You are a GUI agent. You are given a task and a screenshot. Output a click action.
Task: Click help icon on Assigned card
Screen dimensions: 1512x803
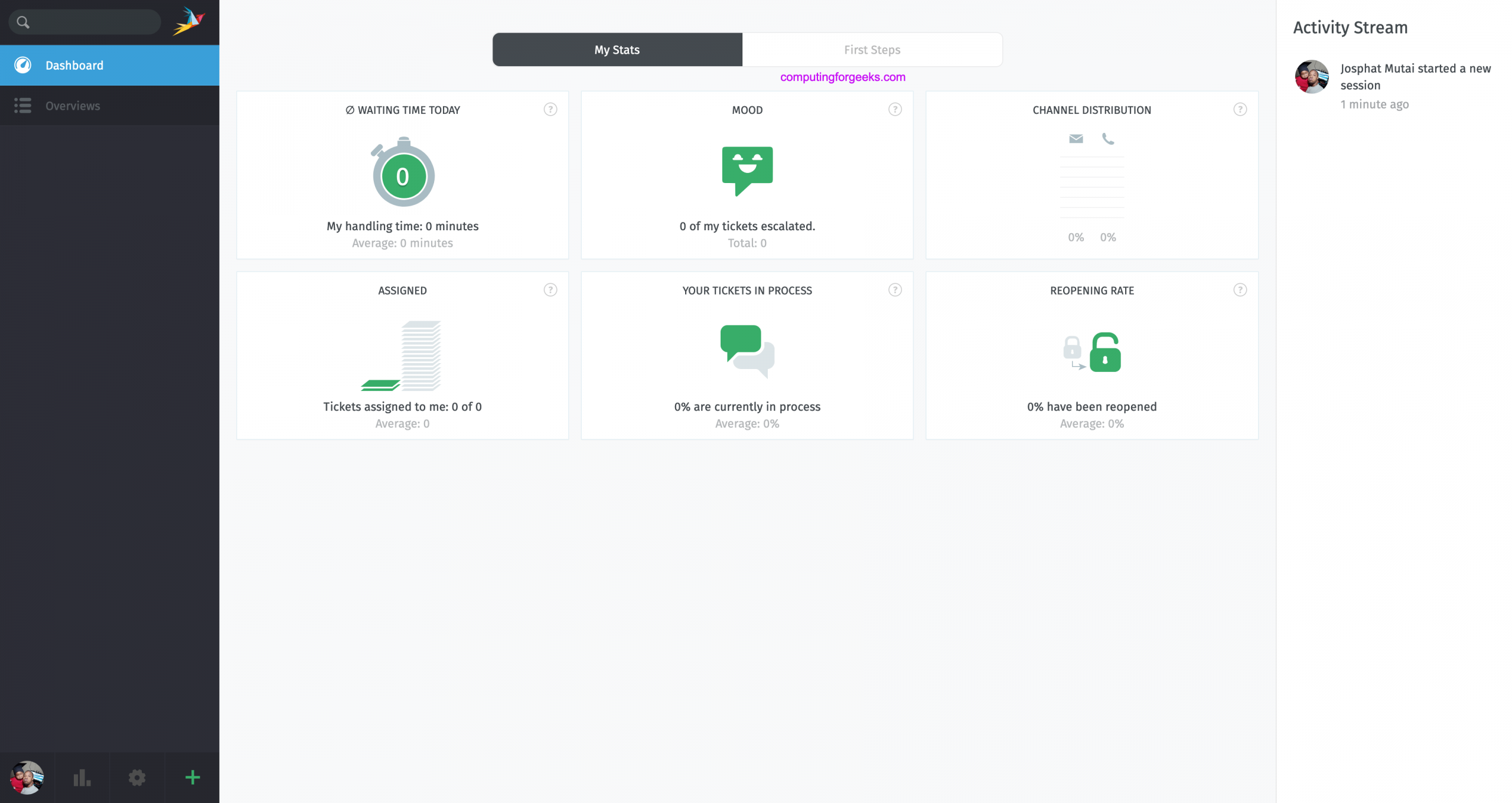pos(550,290)
